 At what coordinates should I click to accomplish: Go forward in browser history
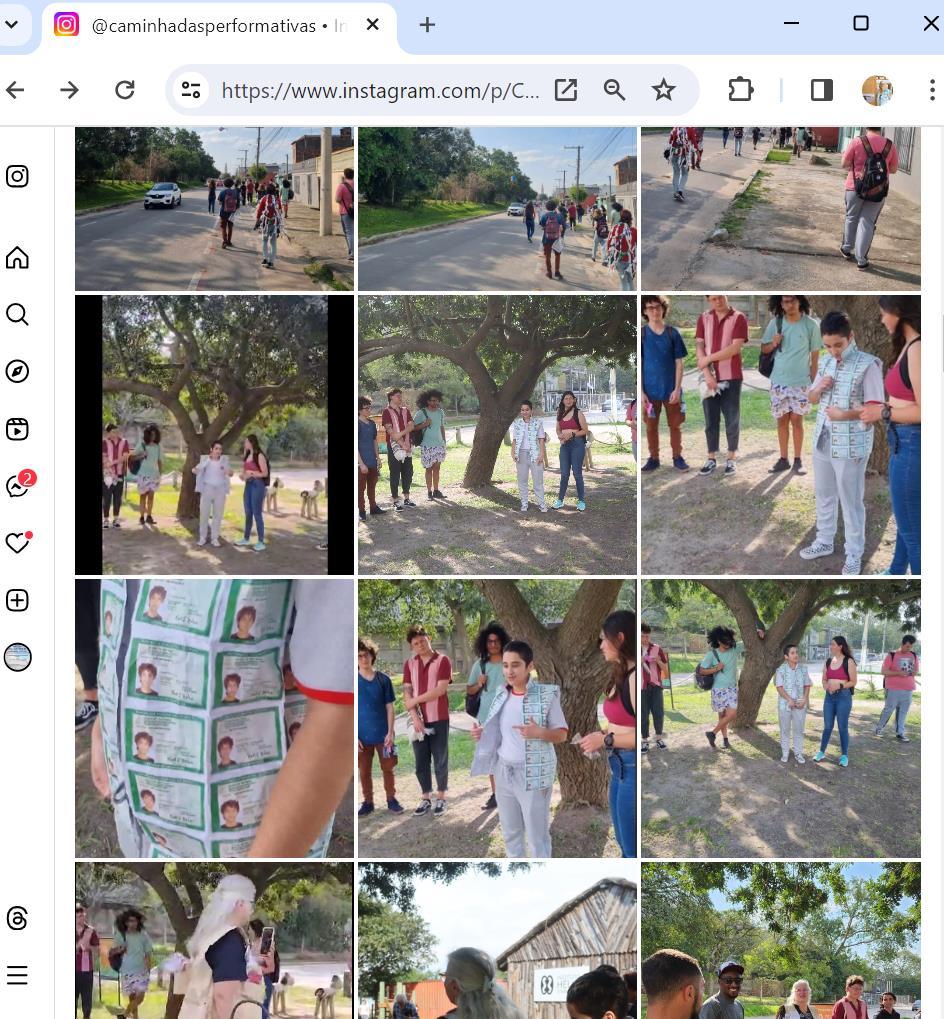coord(70,90)
